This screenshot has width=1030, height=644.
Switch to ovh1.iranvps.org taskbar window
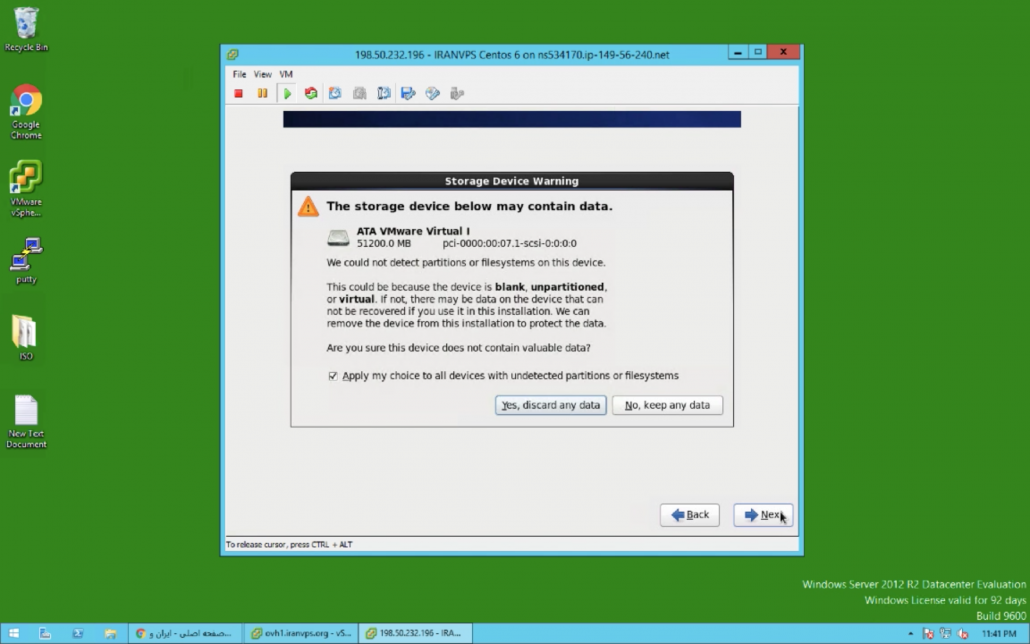click(x=299, y=633)
